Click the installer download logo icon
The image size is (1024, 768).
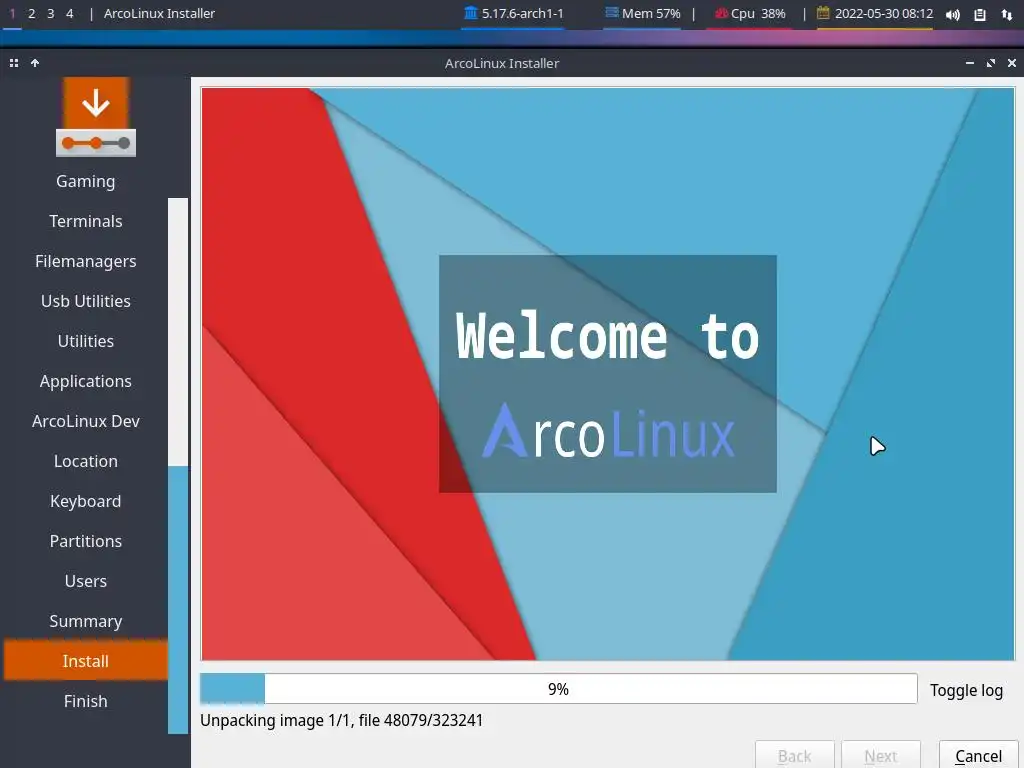coord(96,118)
